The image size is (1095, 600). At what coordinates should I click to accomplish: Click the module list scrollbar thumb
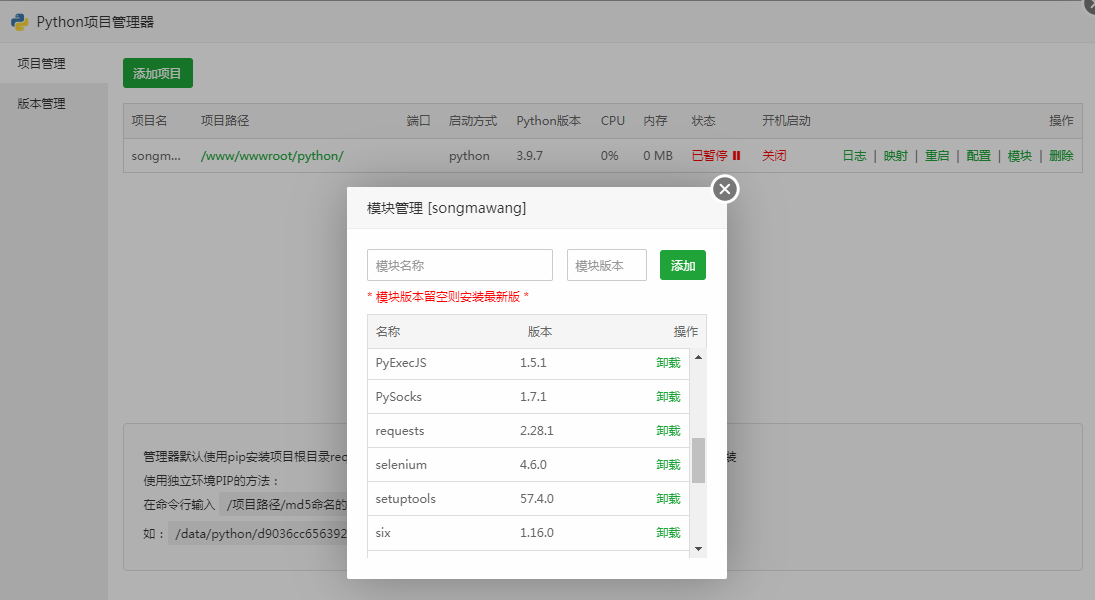click(698, 460)
